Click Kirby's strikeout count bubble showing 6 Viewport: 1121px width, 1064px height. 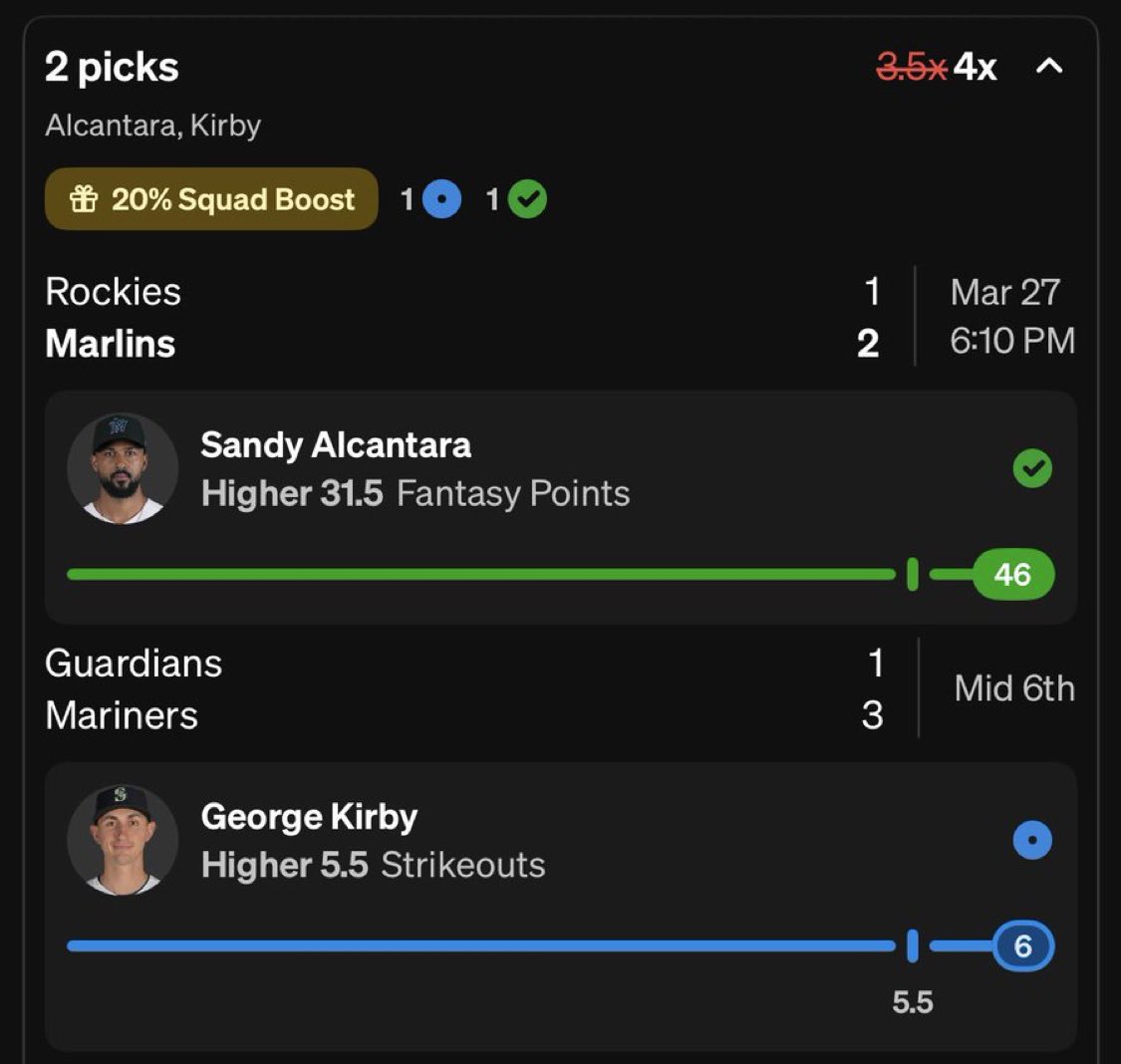click(1022, 946)
